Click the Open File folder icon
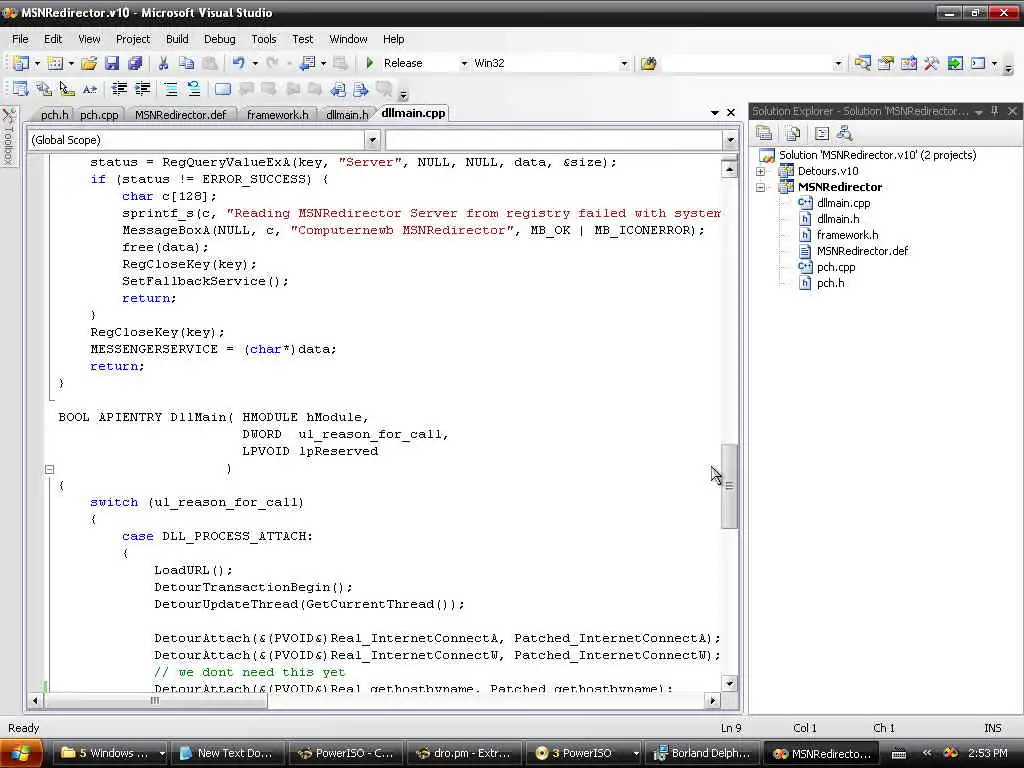The height and width of the screenshot is (768, 1024). pyautogui.click(x=89, y=63)
